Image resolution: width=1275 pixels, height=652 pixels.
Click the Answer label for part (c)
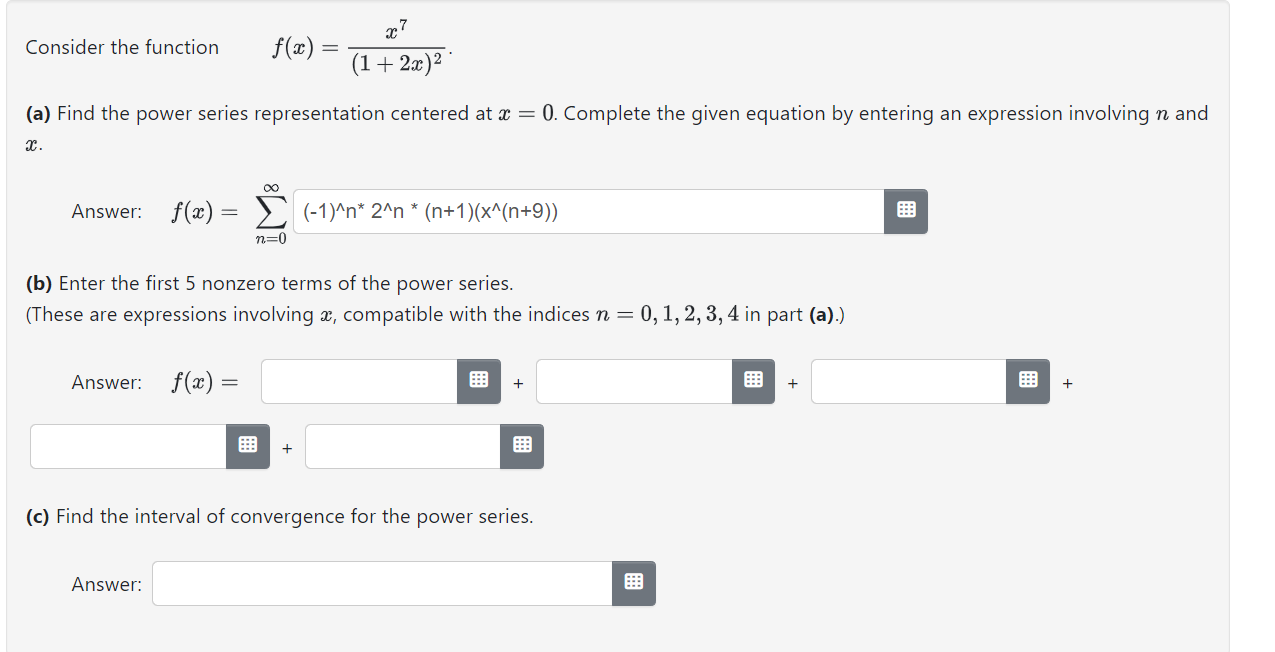point(105,584)
